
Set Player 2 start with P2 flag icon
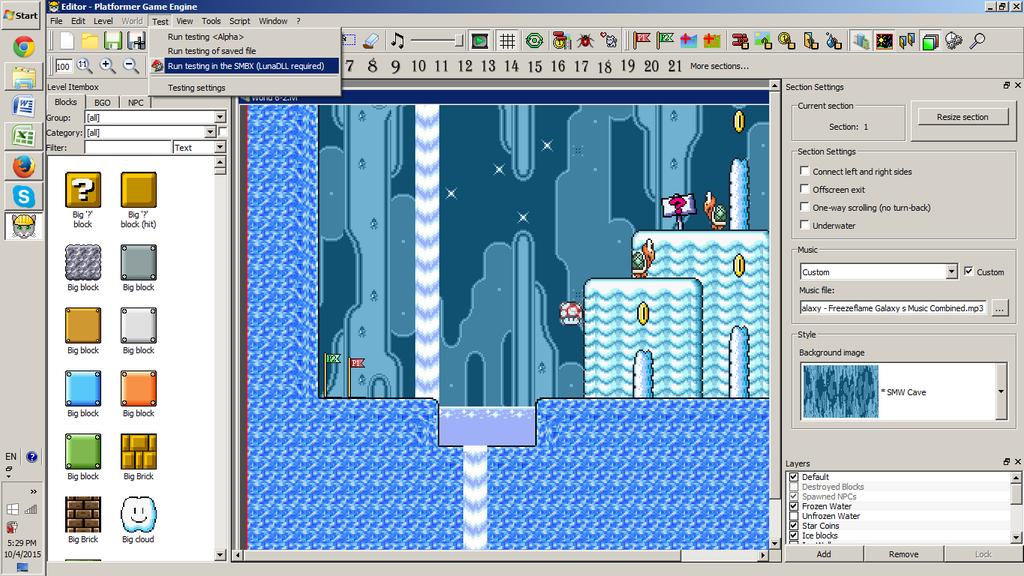665,41
